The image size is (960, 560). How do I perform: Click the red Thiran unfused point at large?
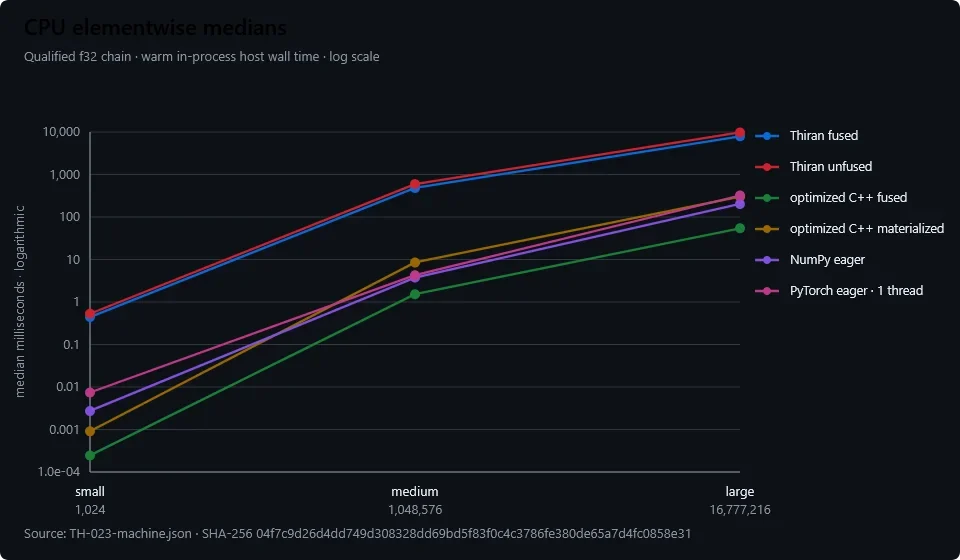pos(740,132)
